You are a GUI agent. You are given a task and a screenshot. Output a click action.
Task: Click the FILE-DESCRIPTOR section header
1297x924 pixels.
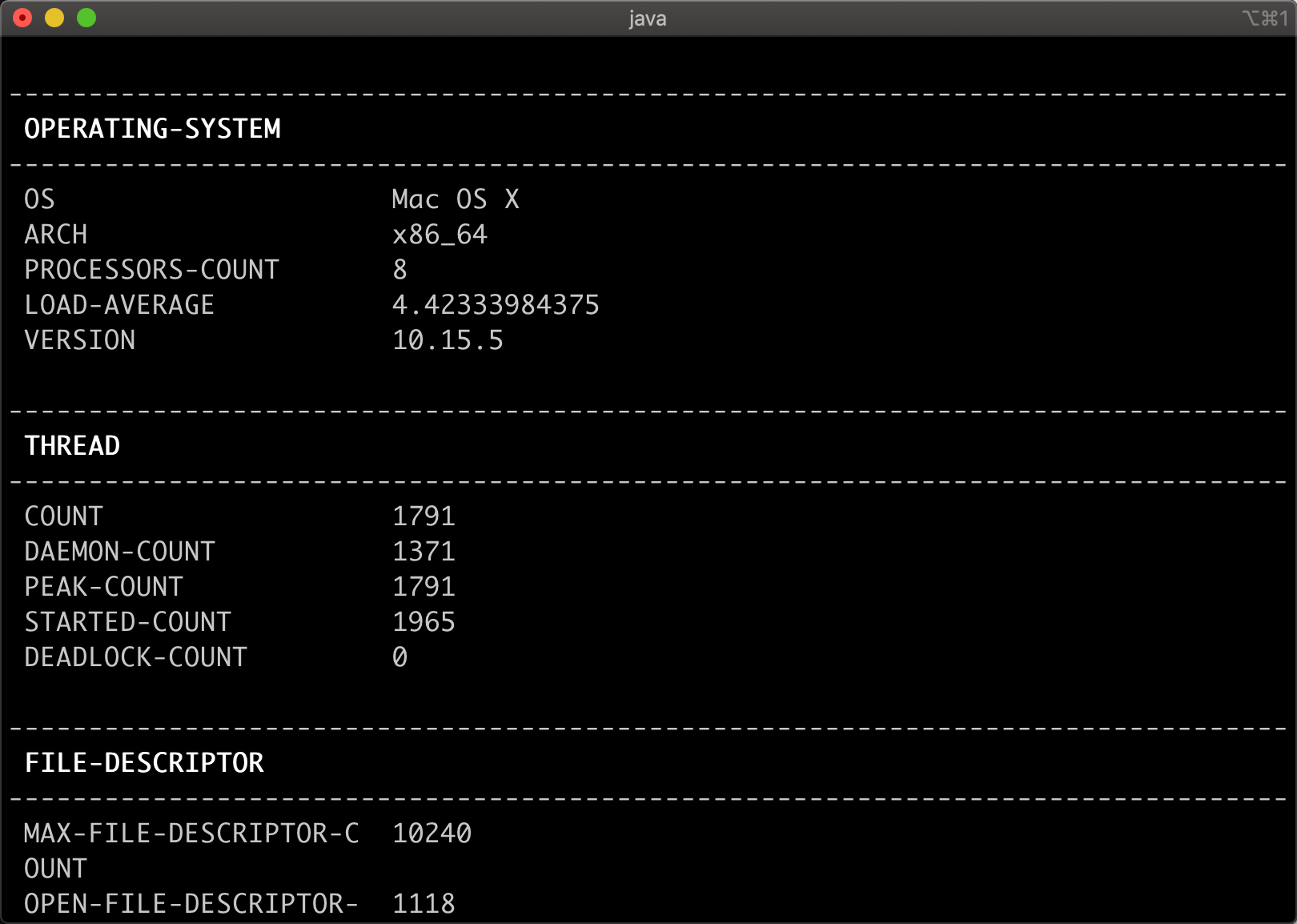144,762
